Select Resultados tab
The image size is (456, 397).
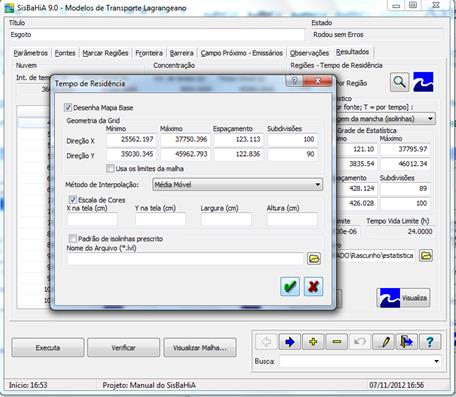point(352,52)
